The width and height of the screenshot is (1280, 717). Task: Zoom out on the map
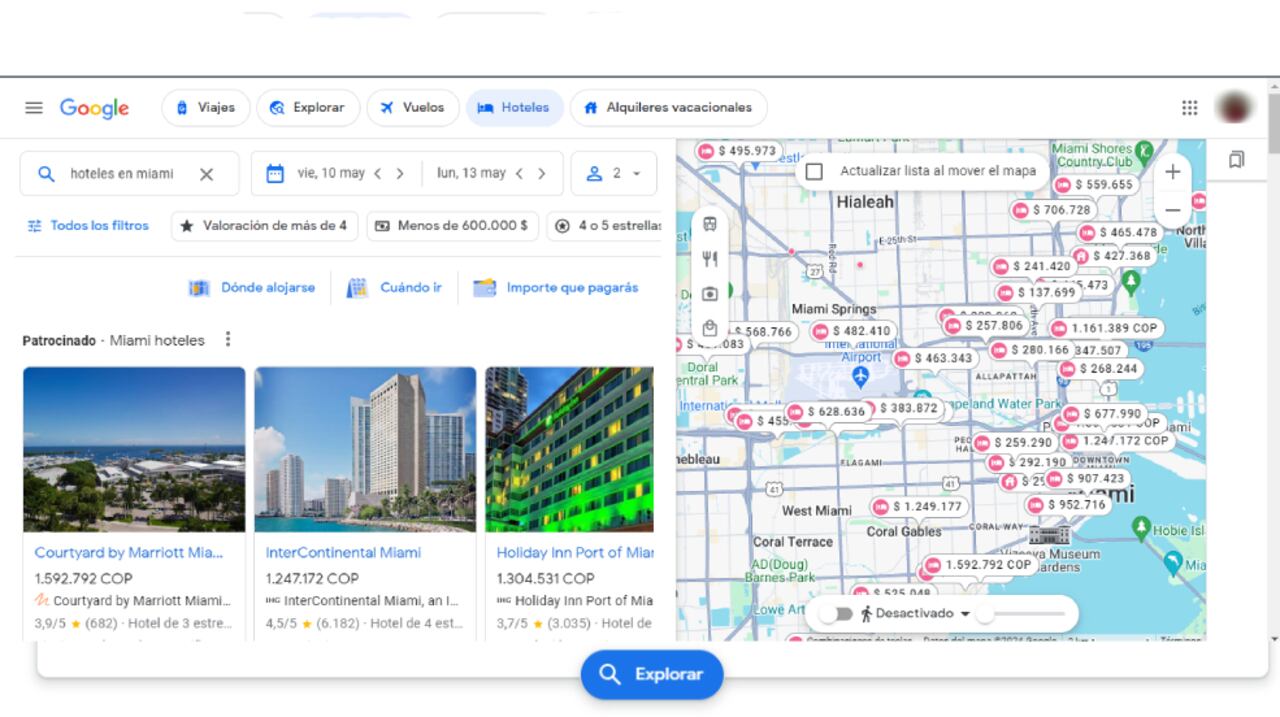pos(1172,210)
